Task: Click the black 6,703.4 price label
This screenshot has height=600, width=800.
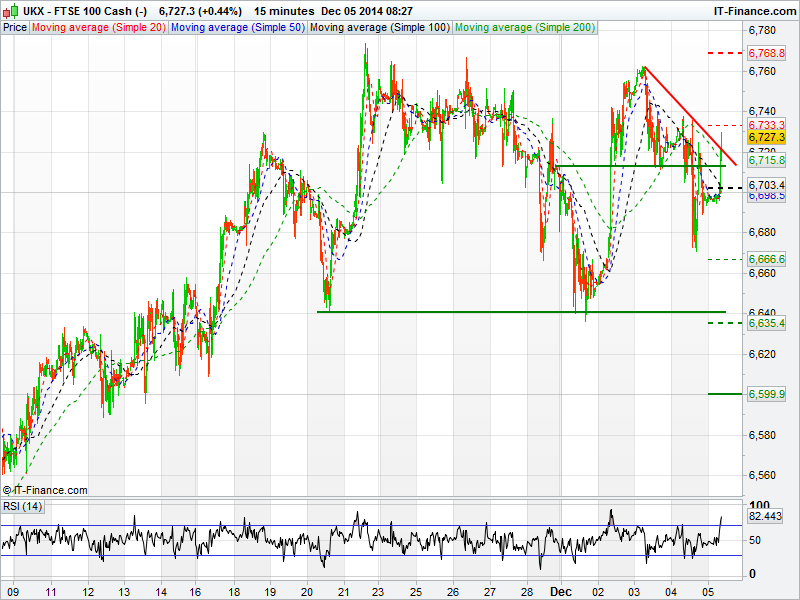Action: [766, 185]
